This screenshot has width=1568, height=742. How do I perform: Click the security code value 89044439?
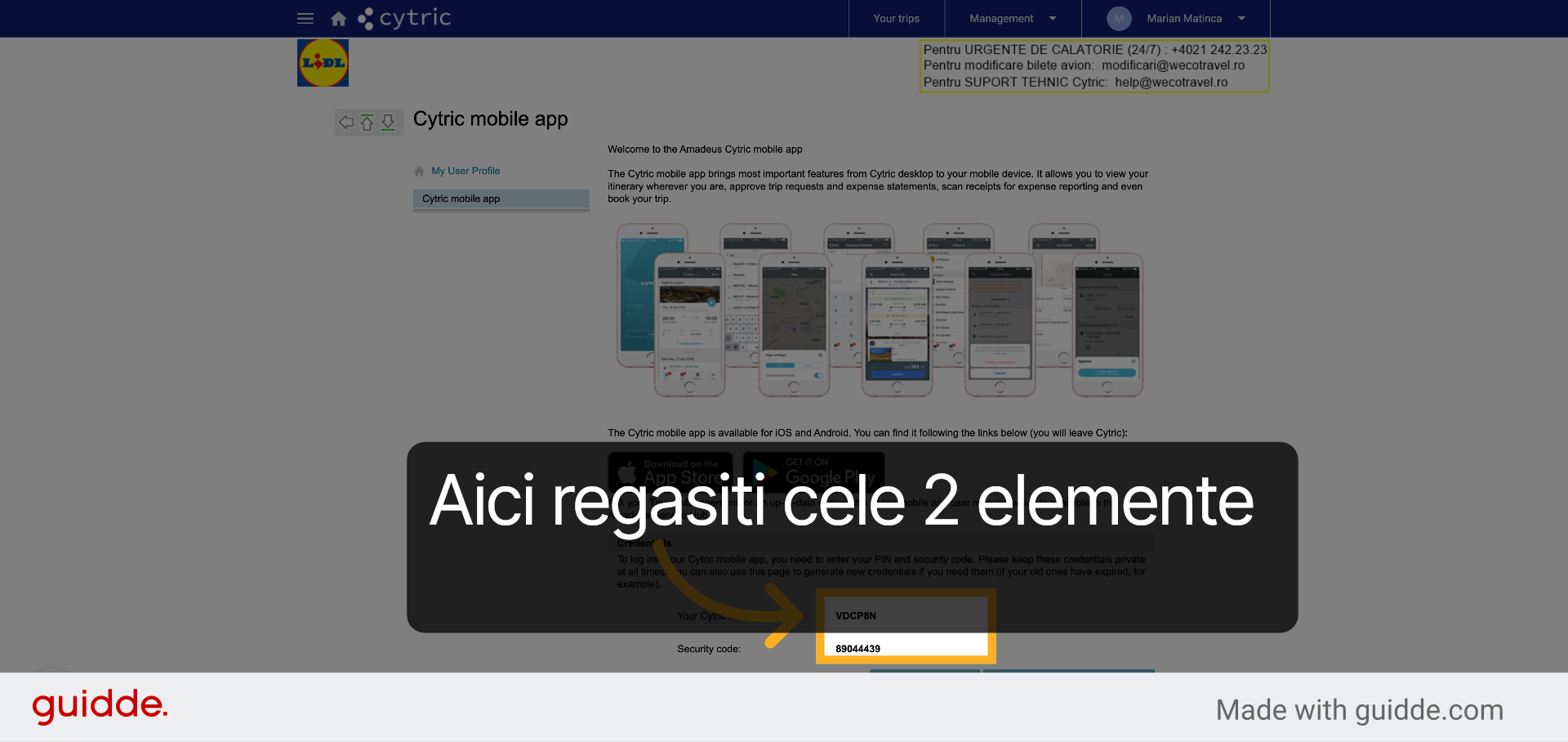(857, 649)
